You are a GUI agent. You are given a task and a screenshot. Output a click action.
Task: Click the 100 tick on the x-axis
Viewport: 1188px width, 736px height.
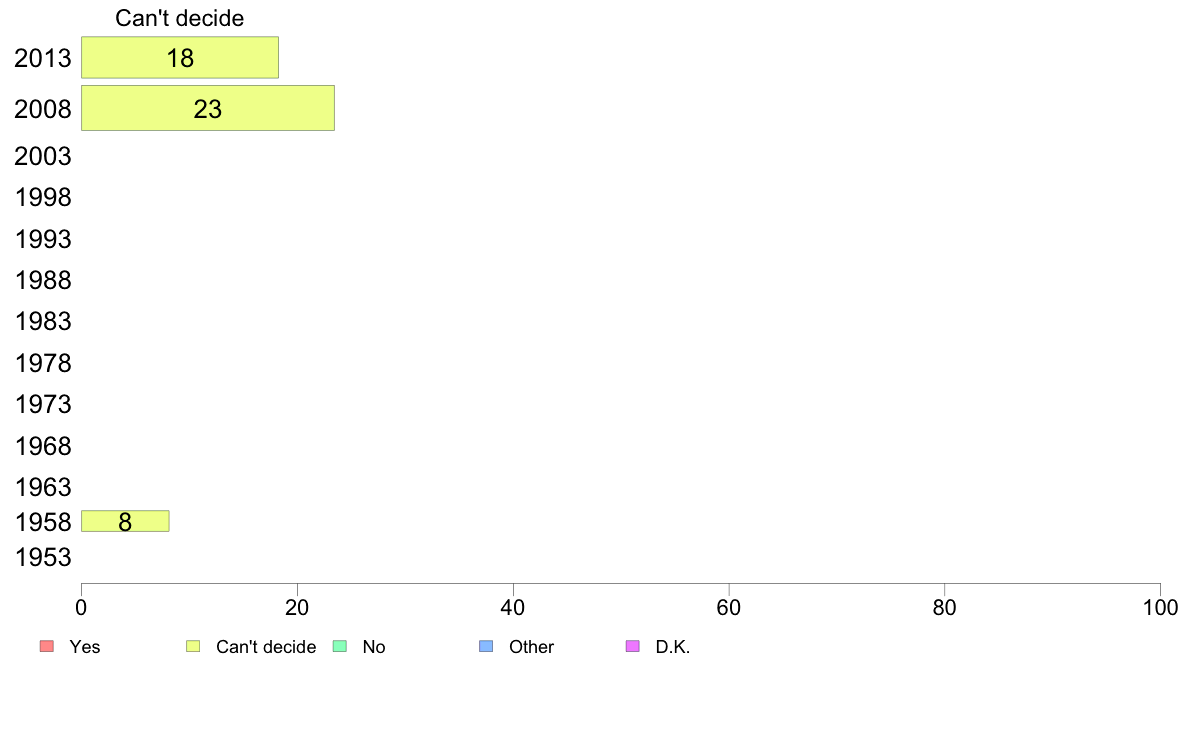point(1160,607)
